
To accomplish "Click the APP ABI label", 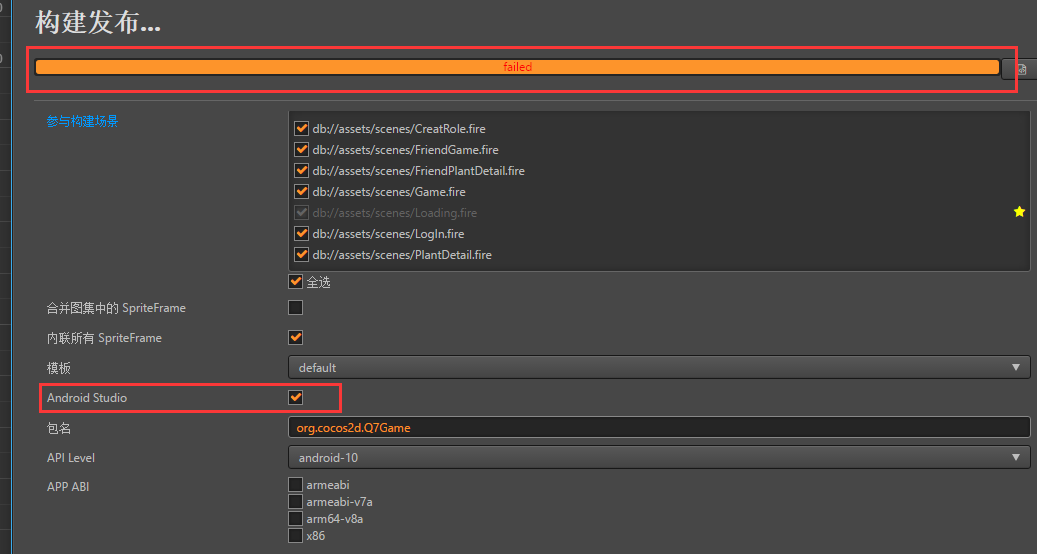I will pos(67,487).
